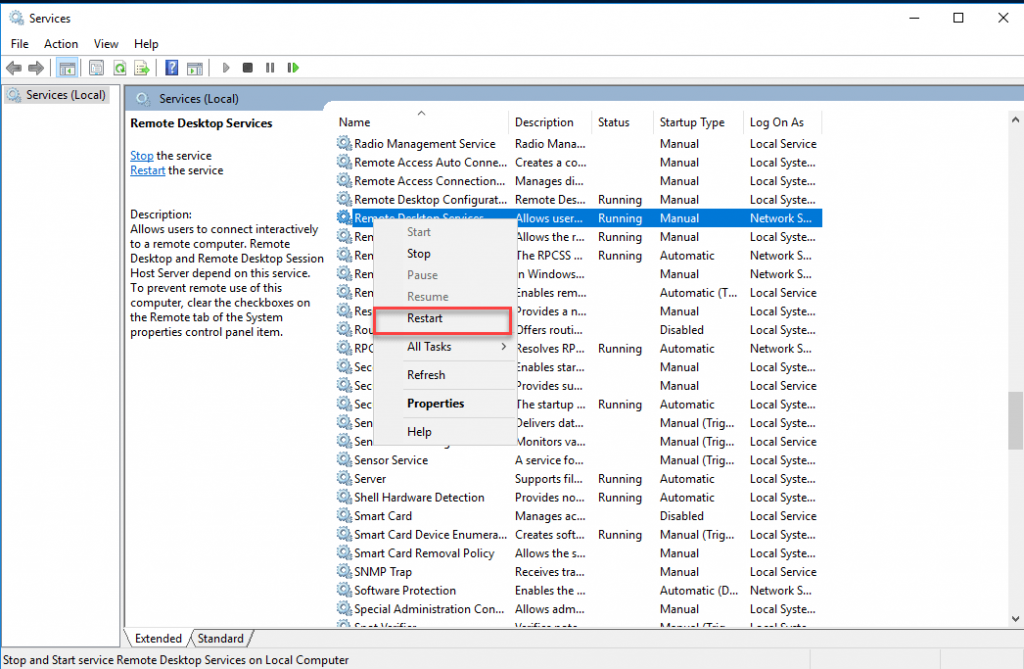This screenshot has width=1024, height=669.
Task: Click the Back navigation arrow icon
Action: 13,67
